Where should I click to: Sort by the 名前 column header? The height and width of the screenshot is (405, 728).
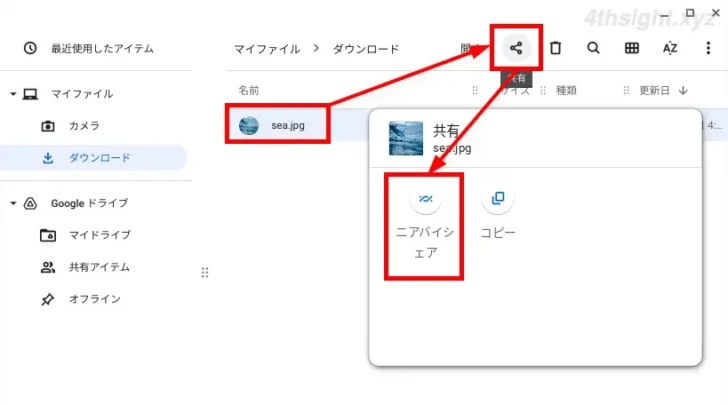click(249, 91)
